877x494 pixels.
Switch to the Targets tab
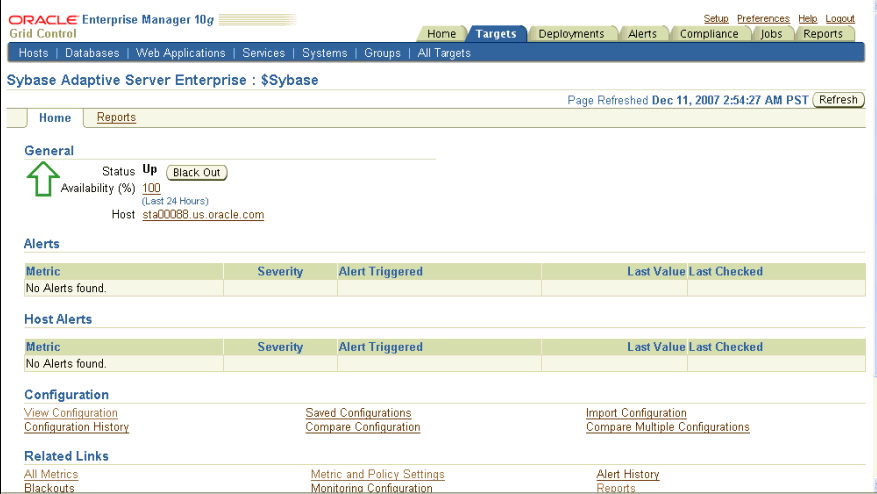point(496,34)
